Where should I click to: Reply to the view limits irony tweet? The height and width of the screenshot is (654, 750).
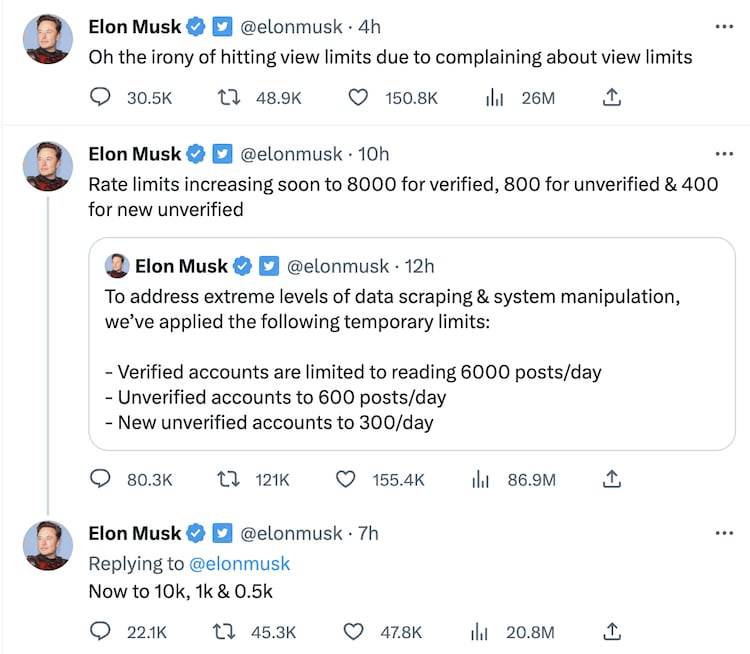tap(100, 97)
